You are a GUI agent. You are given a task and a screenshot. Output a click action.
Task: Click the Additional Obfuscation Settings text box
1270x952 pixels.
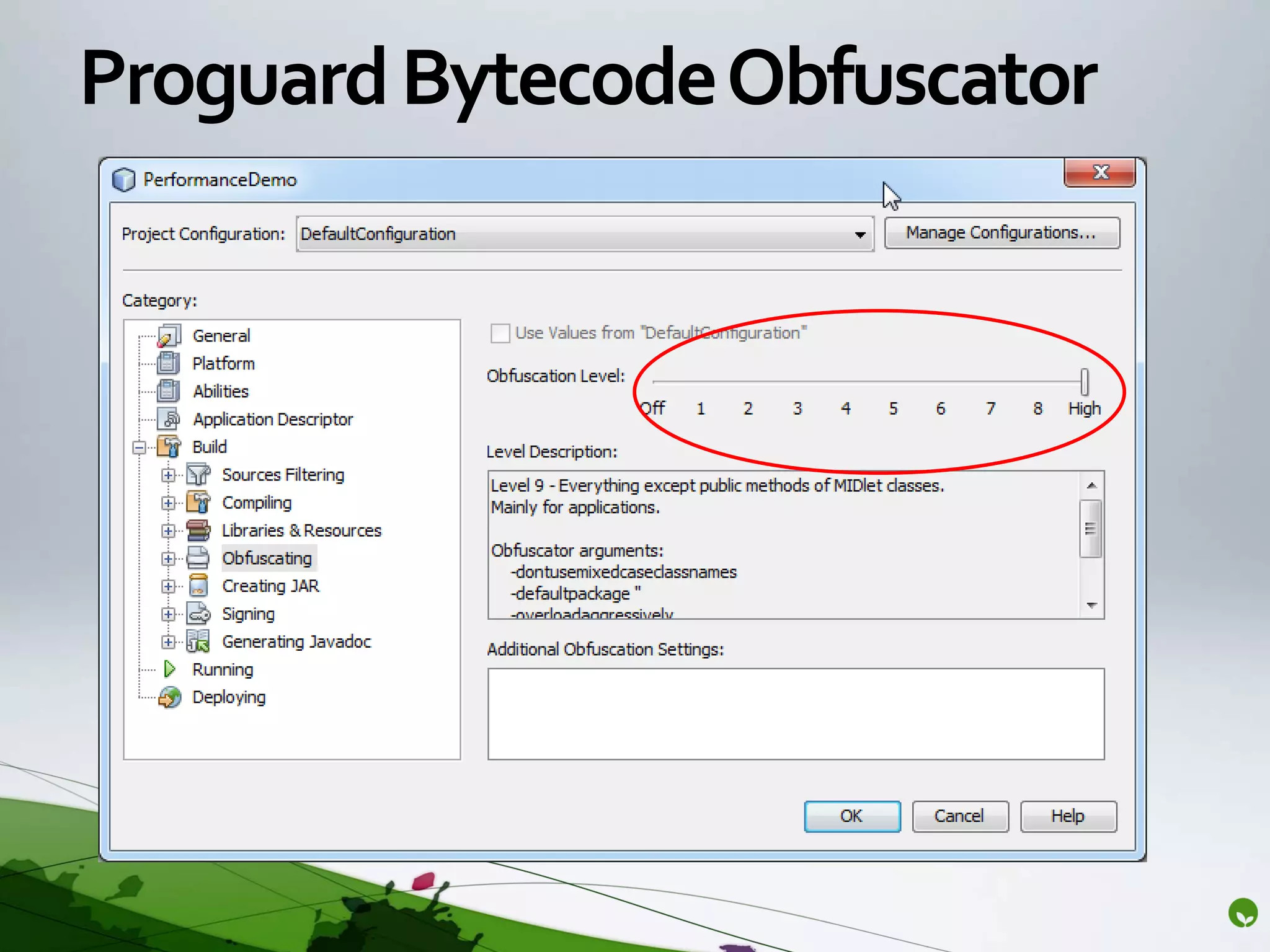pos(796,713)
